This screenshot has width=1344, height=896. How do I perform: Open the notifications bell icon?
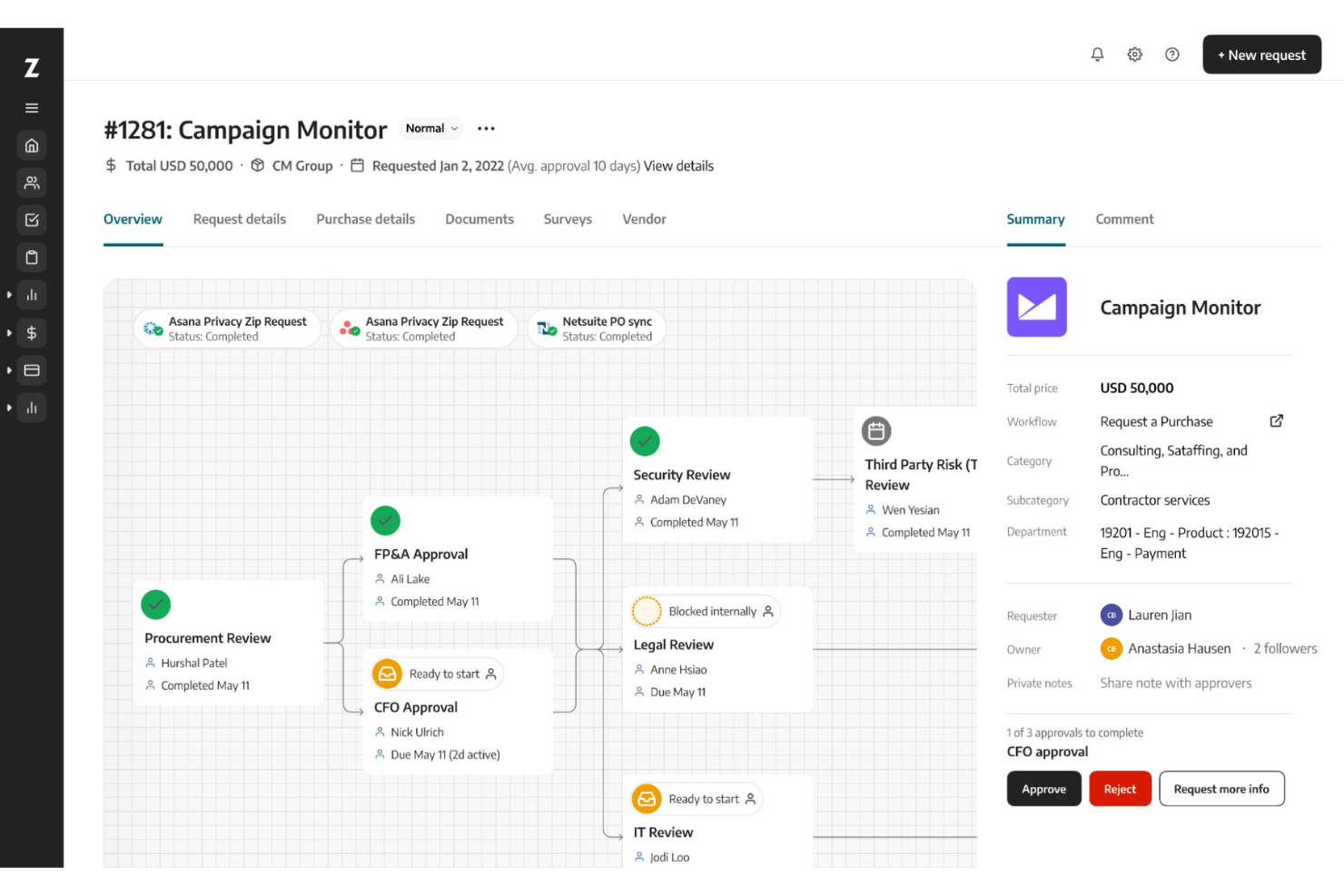point(1097,54)
